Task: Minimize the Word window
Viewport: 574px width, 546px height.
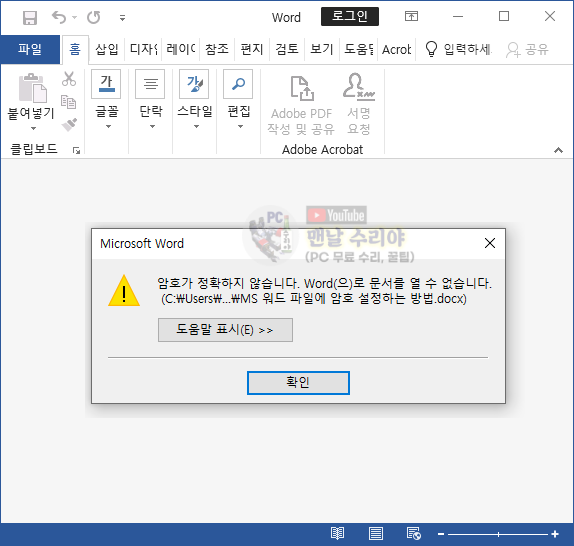Action: pos(458,16)
